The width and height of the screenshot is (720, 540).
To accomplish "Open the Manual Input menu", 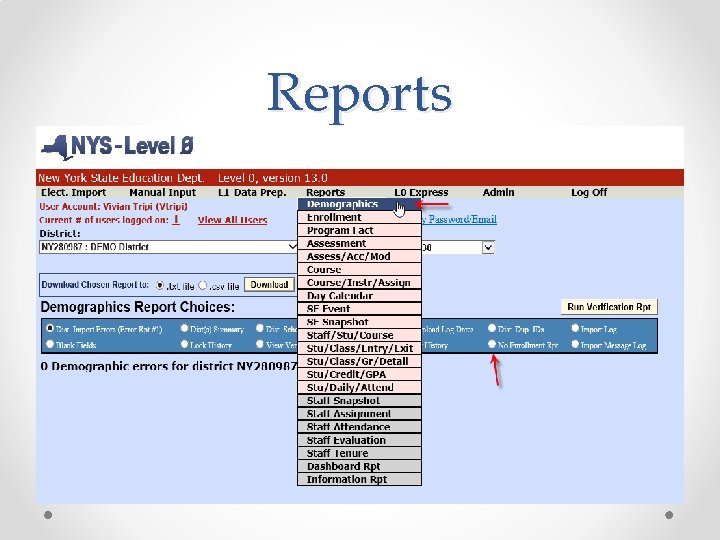I will (x=163, y=192).
